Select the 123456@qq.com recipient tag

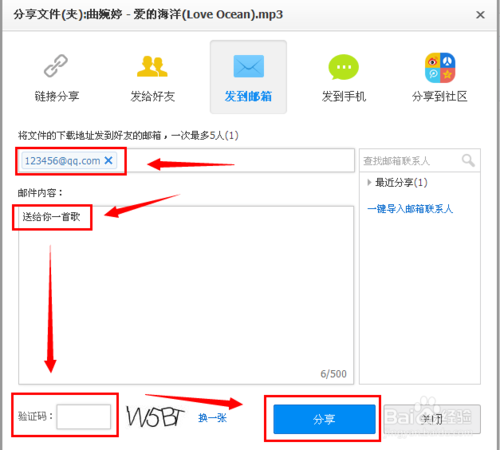[x=69, y=161]
